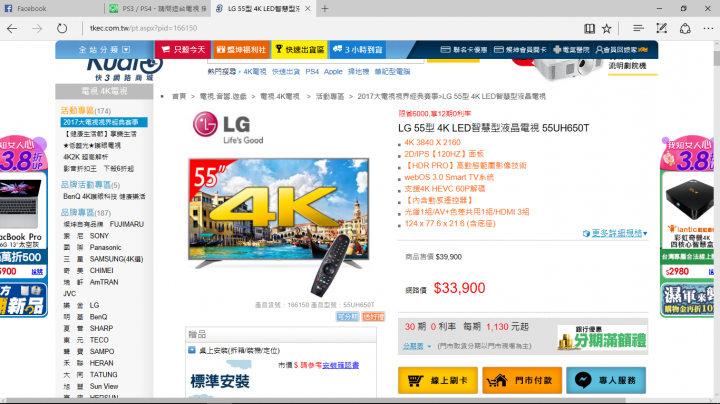Select 2017大電視視界經典賽事 sidebar item
The height and width of the screenshot is (404, 720).
click(104, 122)
